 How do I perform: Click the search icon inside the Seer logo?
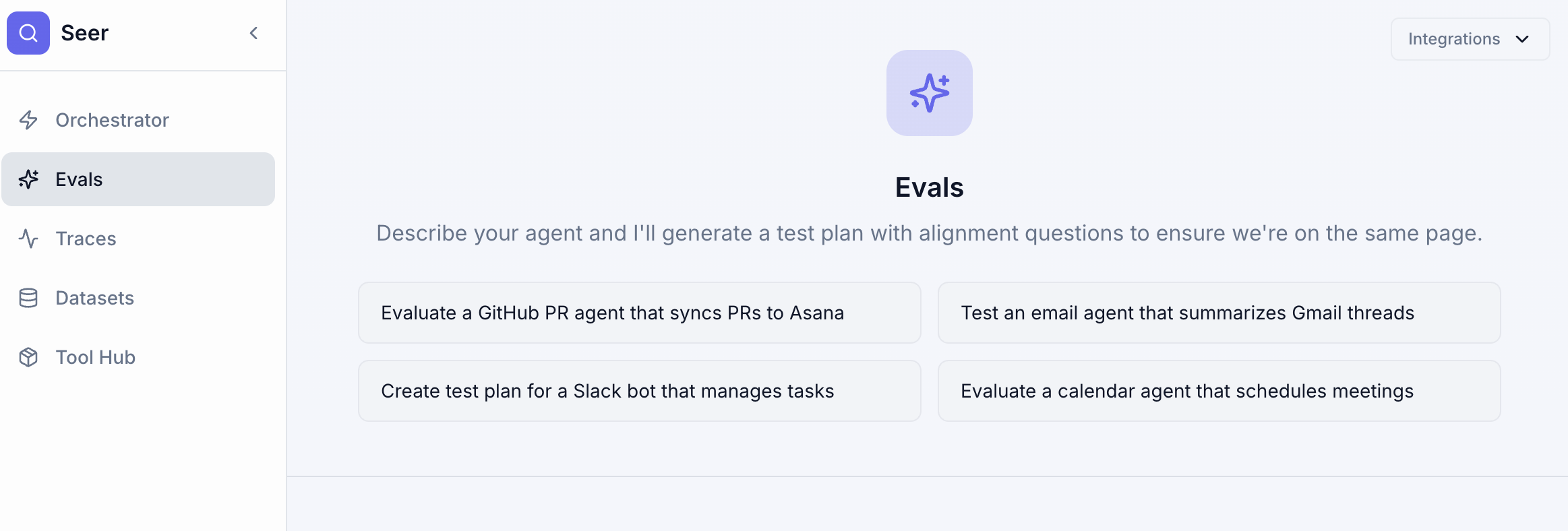[28, 32]
